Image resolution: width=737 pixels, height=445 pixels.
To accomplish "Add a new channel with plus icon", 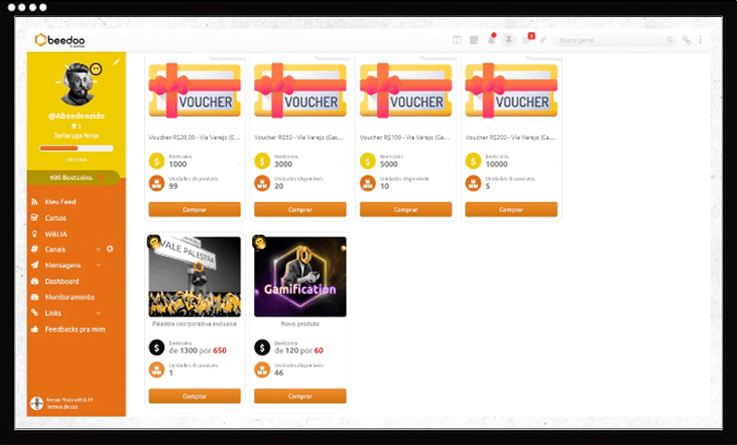I will (x=110, y=249).
